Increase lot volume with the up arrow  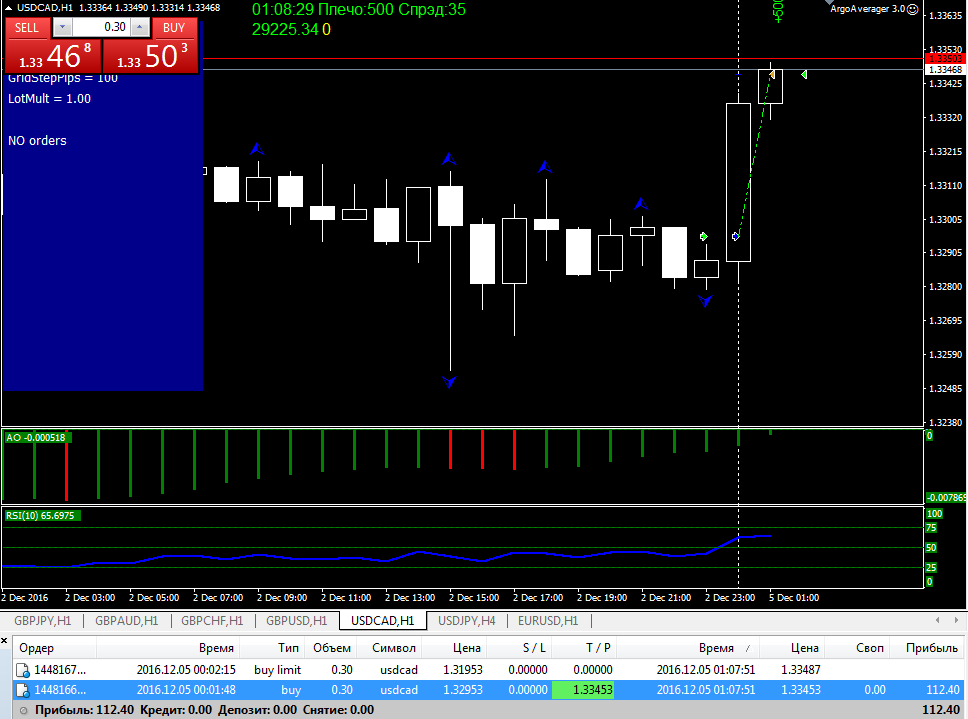(140, 27)
